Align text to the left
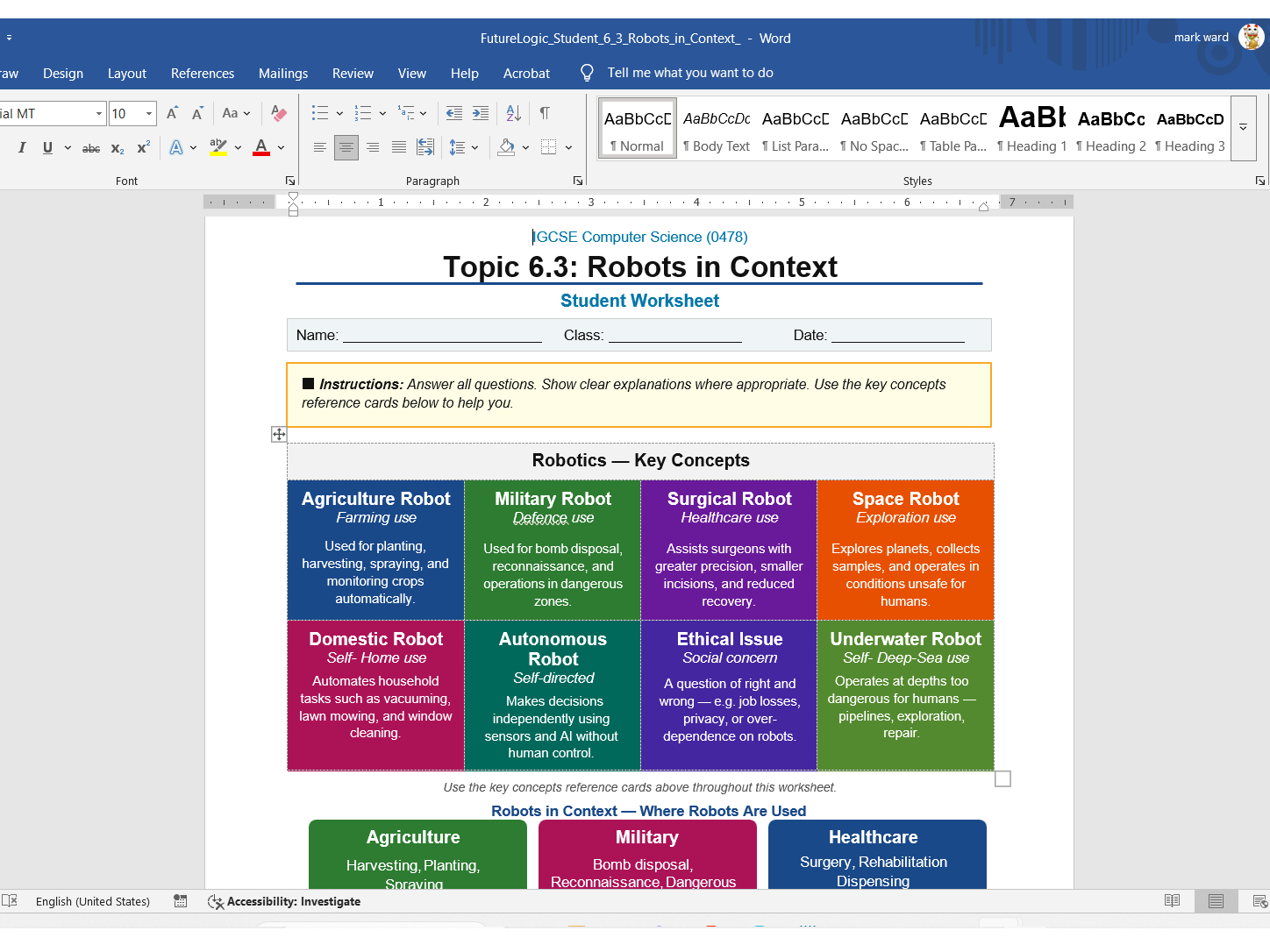1270x952 pixels. 320,147
